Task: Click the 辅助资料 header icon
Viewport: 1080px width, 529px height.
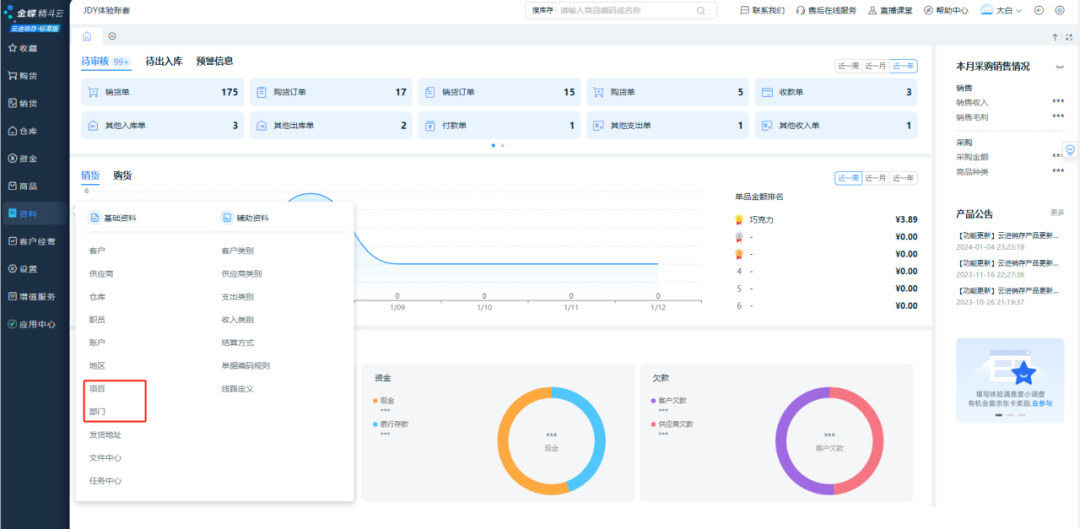Action: (227, 218)
